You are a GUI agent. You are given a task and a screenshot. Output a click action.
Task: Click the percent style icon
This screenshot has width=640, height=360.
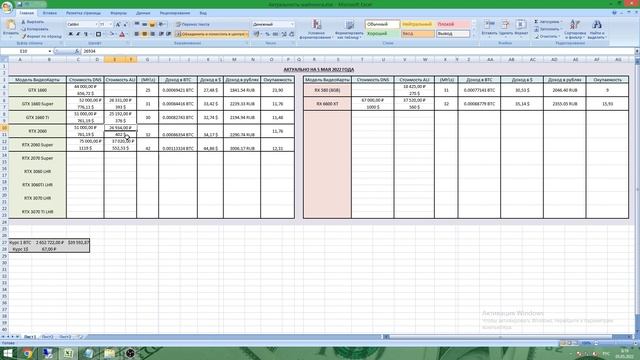click(x=267, y=34)
